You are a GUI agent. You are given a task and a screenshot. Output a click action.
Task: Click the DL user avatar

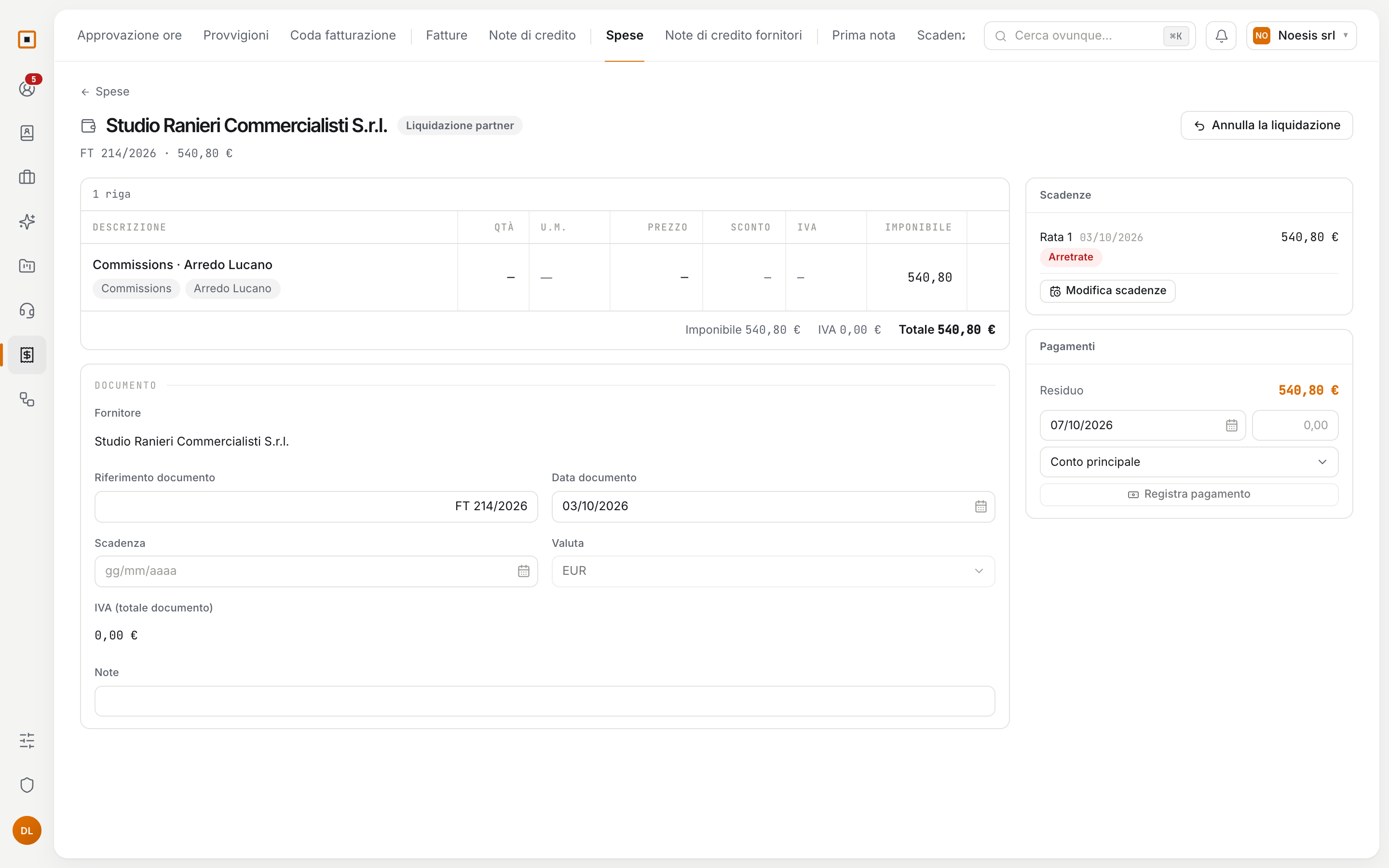tap(27, 830)
